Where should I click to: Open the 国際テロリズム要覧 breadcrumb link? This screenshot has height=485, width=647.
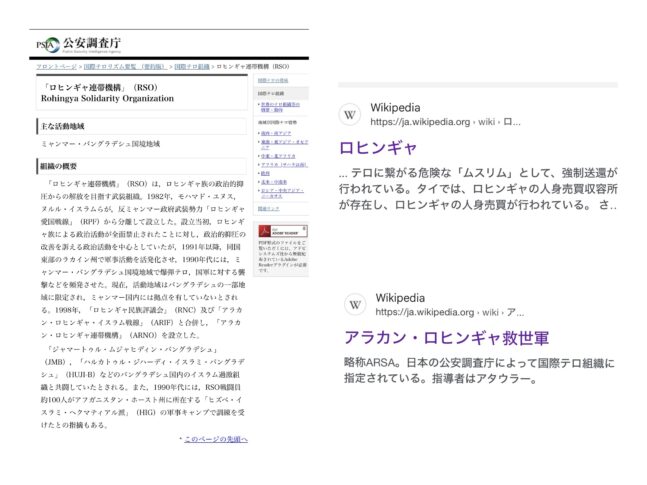tap(125, 66)
